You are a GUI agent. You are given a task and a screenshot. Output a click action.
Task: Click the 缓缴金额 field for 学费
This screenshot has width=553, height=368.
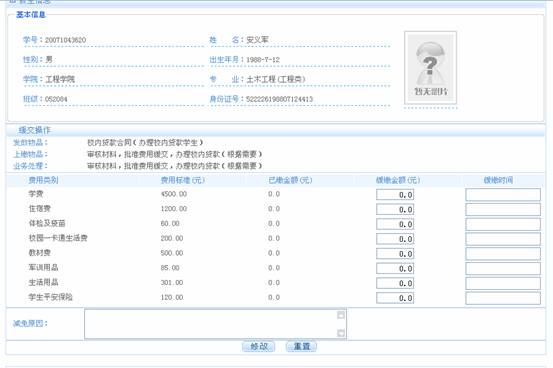click(x=395, y=195)
